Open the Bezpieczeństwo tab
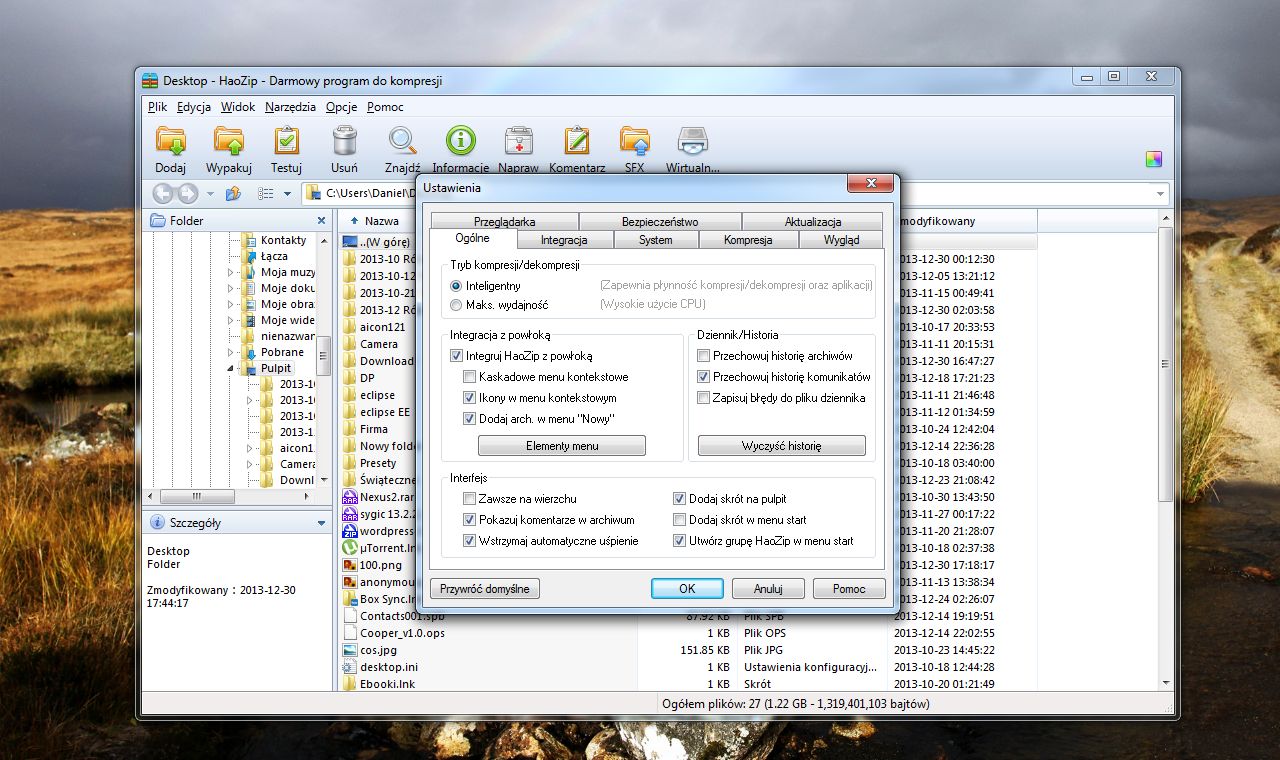The height and width of the screenshot is (760, 1280). click(660, 222)
